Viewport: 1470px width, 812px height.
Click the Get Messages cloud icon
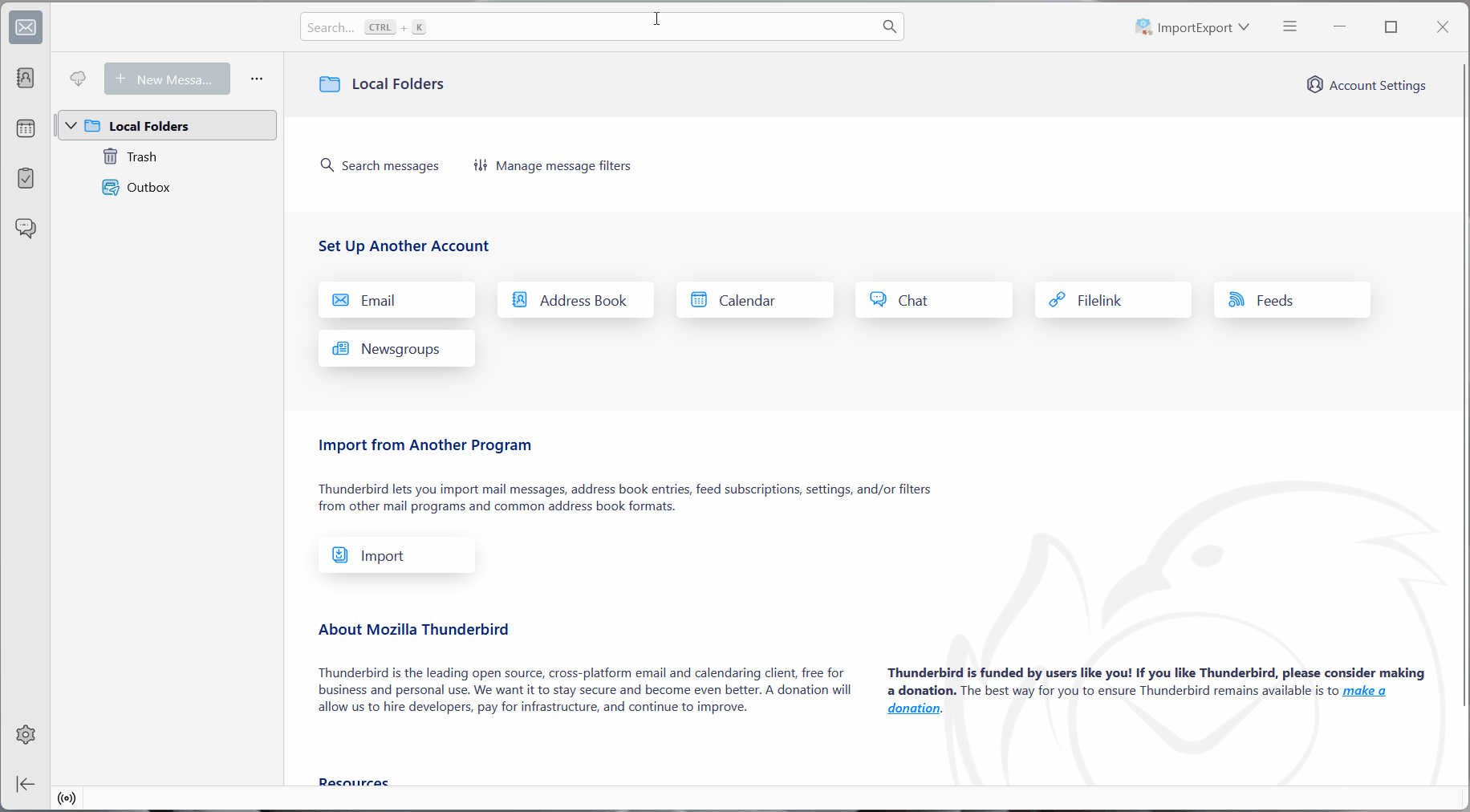[78, 79]
